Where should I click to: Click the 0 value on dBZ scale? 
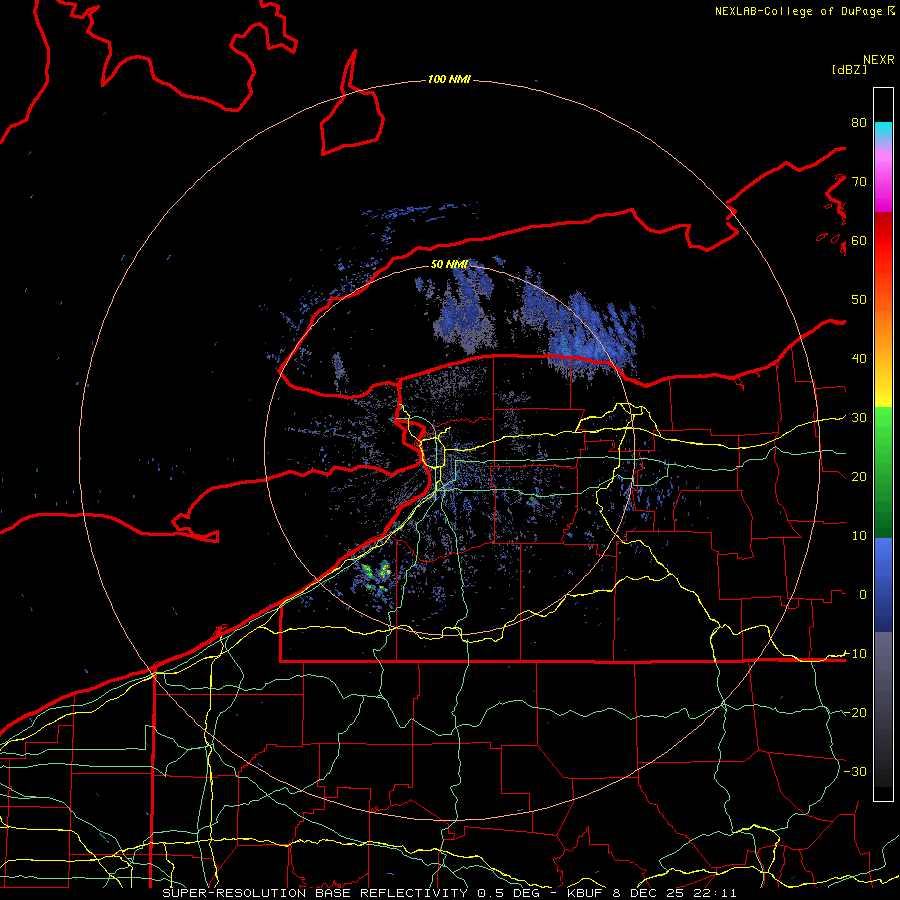coord(863,595)
